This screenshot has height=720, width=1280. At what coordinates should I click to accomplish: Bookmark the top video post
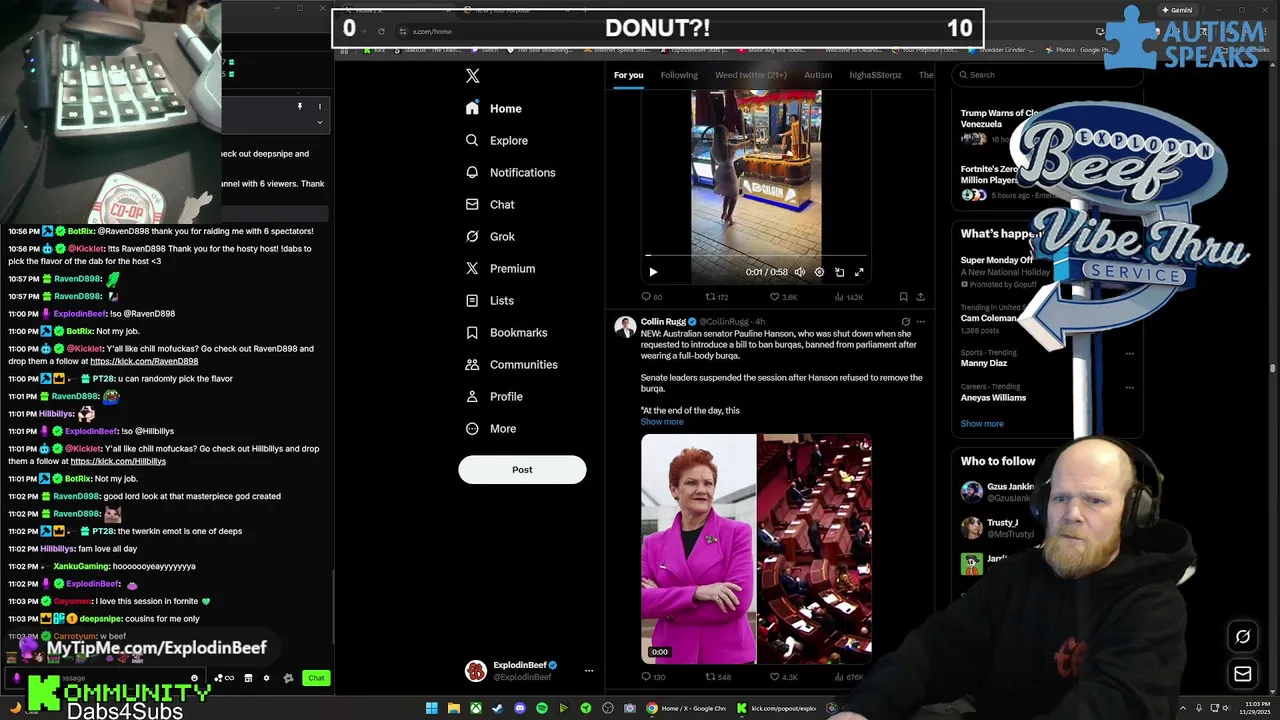click(x=903, y=297)
